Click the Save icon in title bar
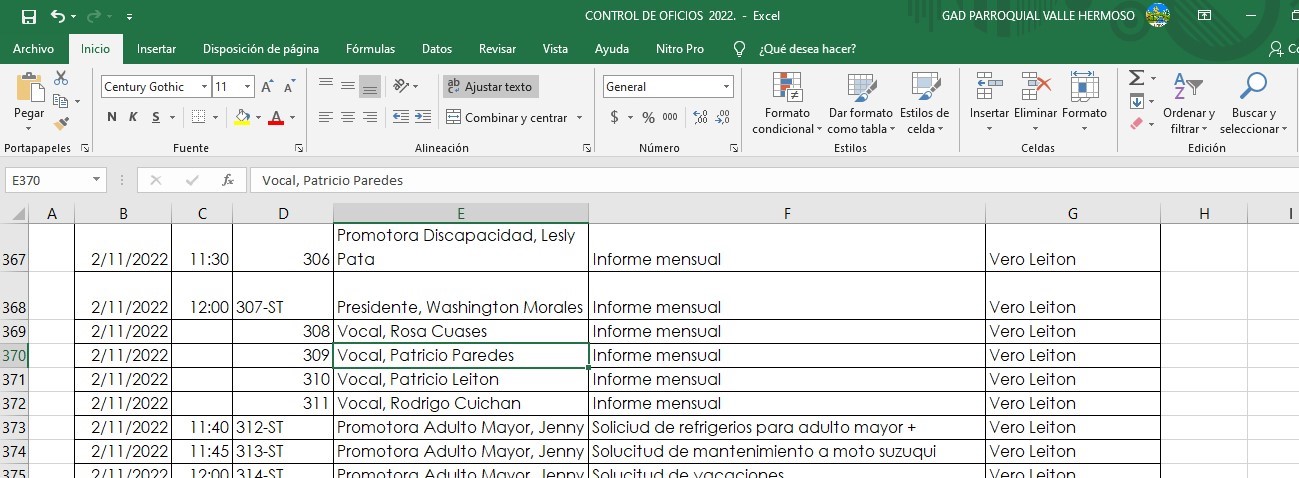 click(x=28, y=16)
